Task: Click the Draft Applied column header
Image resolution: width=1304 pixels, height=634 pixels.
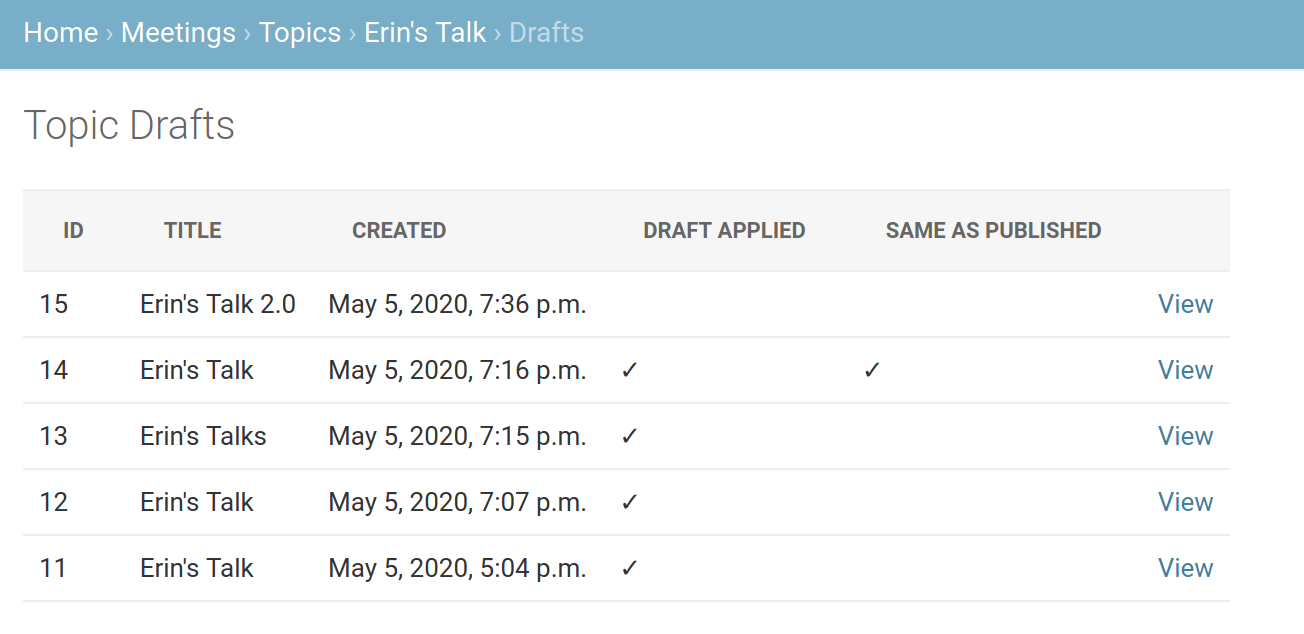Action: pos(724,230)
